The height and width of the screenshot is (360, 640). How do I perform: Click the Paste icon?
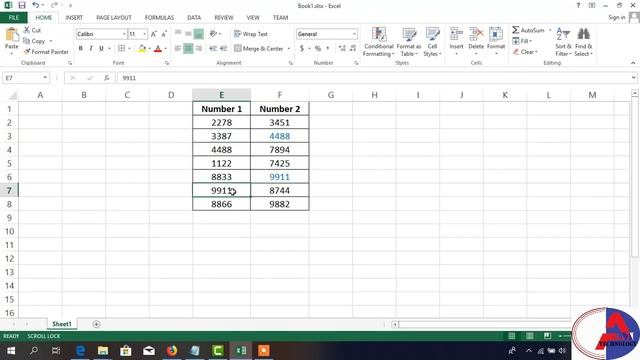point(12,35)
